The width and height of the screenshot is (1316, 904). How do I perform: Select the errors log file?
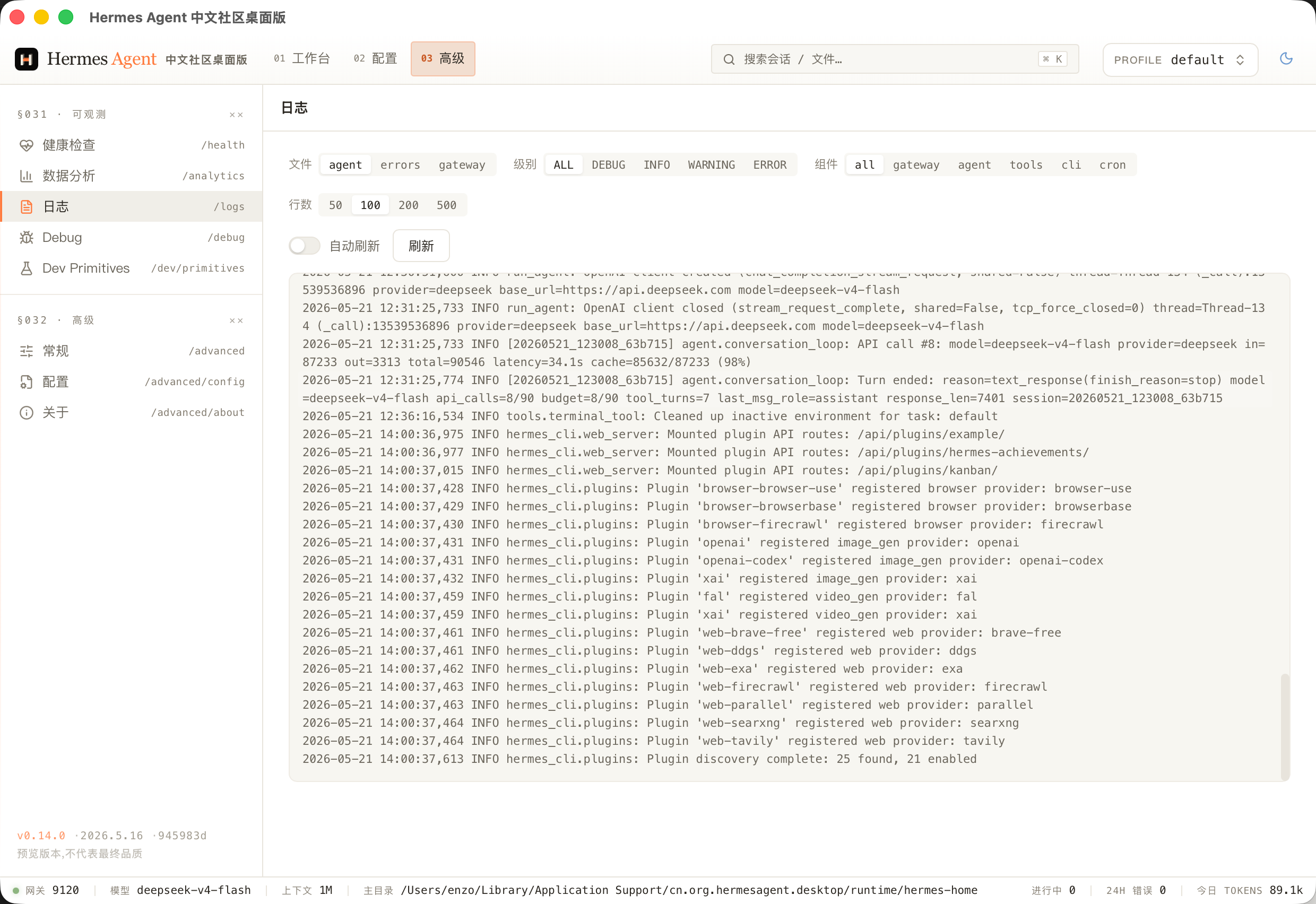pos(400,165)
